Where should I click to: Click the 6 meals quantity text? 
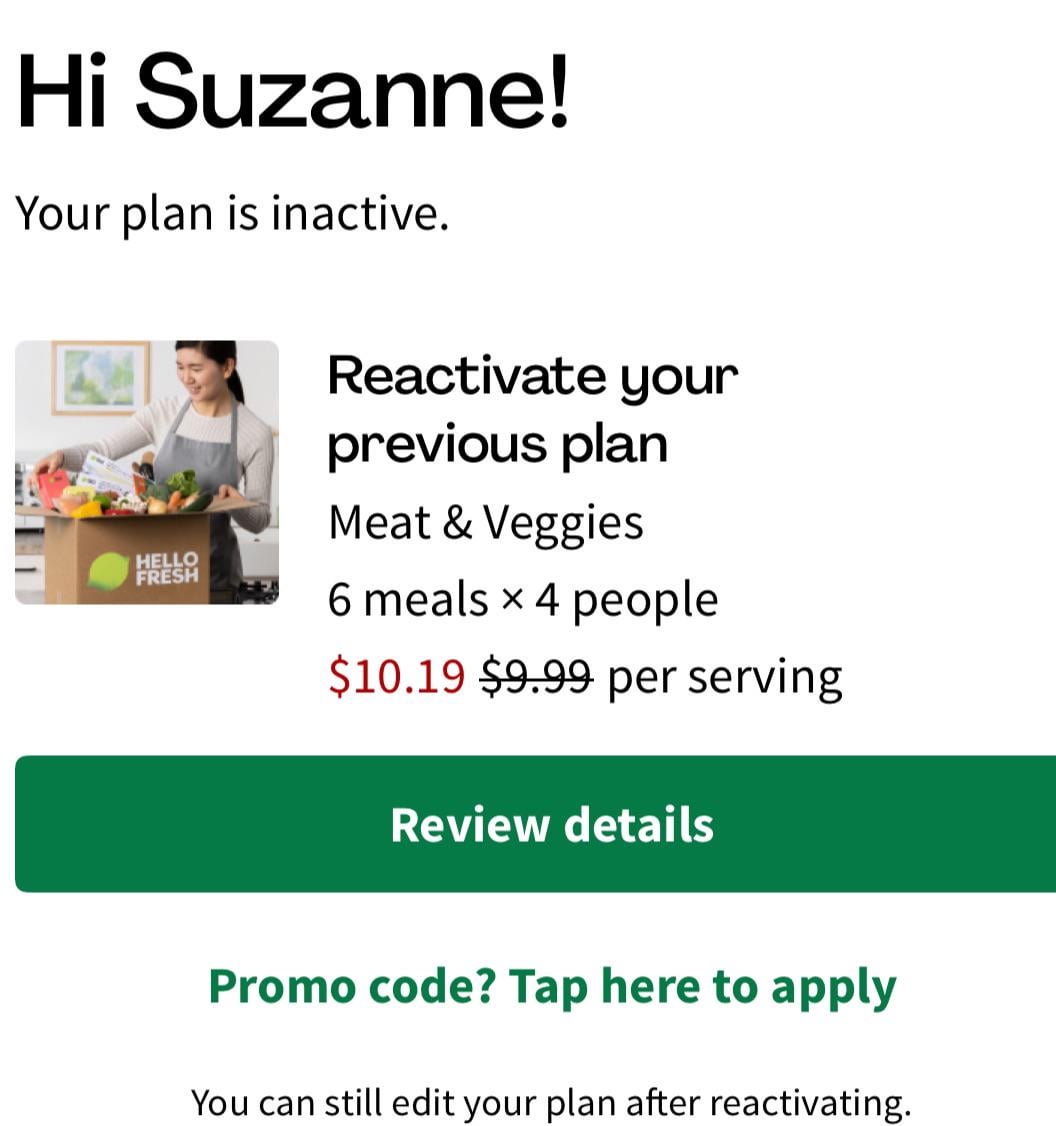coord(407,600)
